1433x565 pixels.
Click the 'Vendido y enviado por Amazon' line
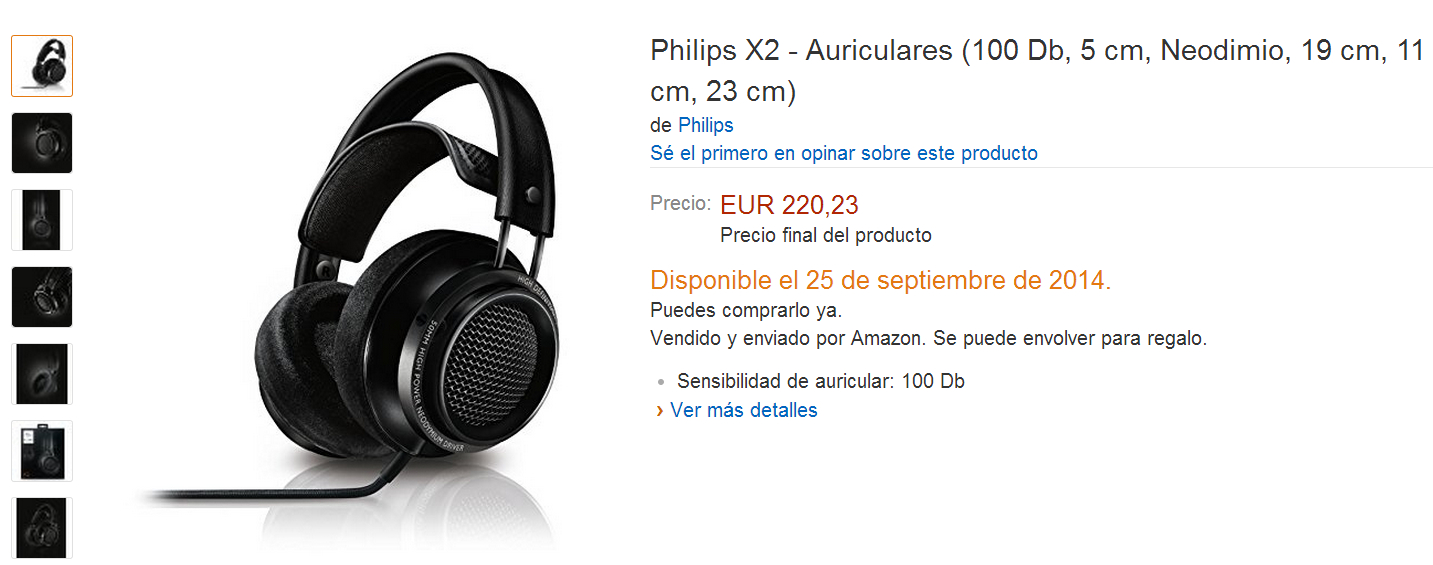click(929, 339)
